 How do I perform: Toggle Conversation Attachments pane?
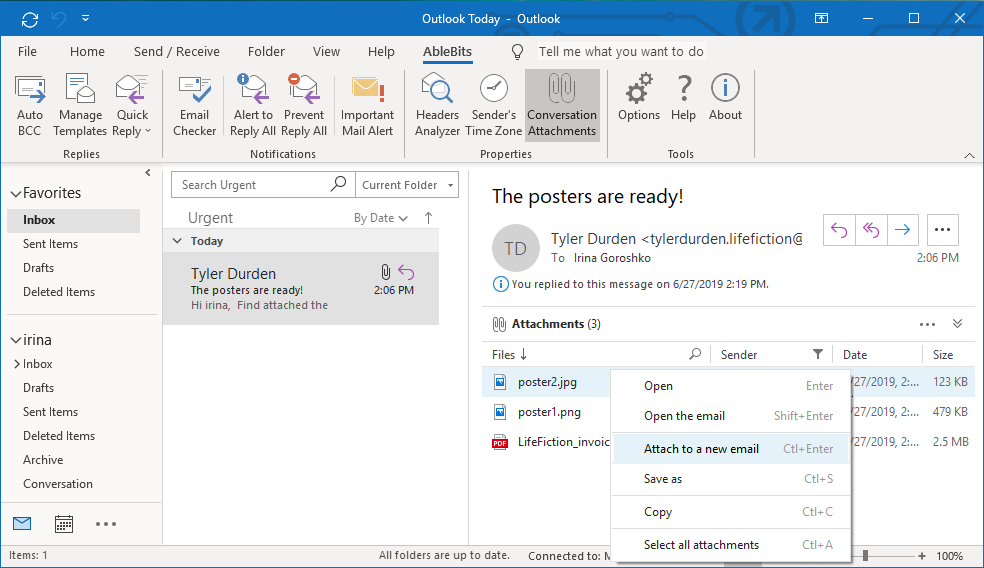[562, 105]
